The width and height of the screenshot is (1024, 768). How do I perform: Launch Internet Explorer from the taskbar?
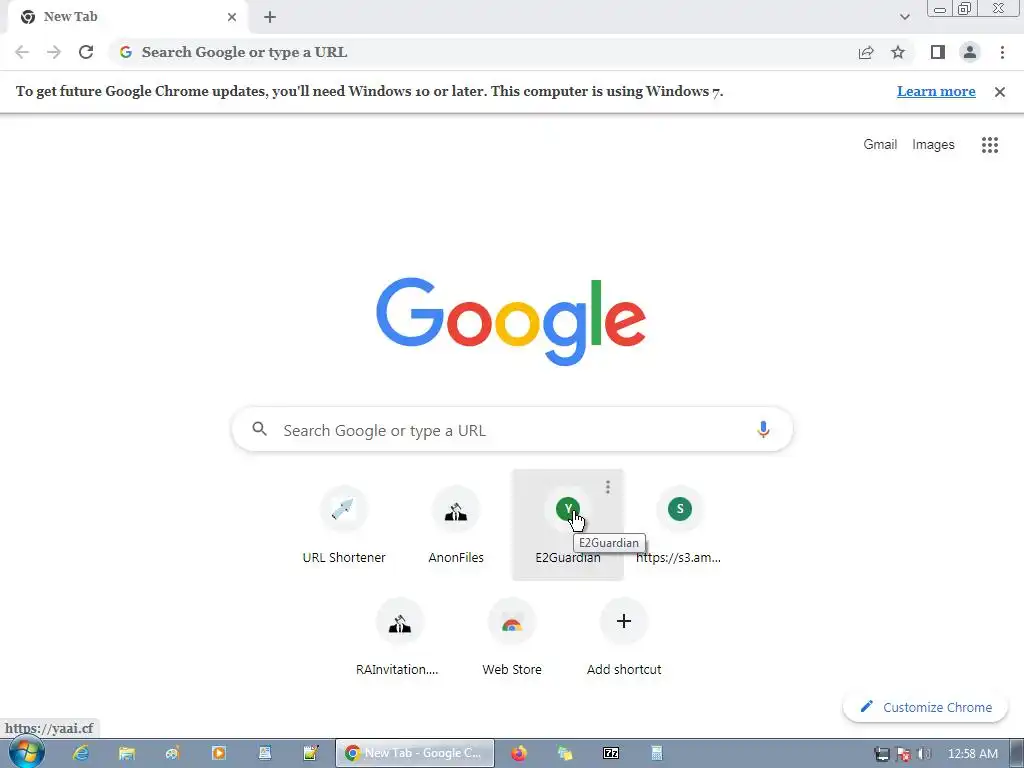(80, 753)
